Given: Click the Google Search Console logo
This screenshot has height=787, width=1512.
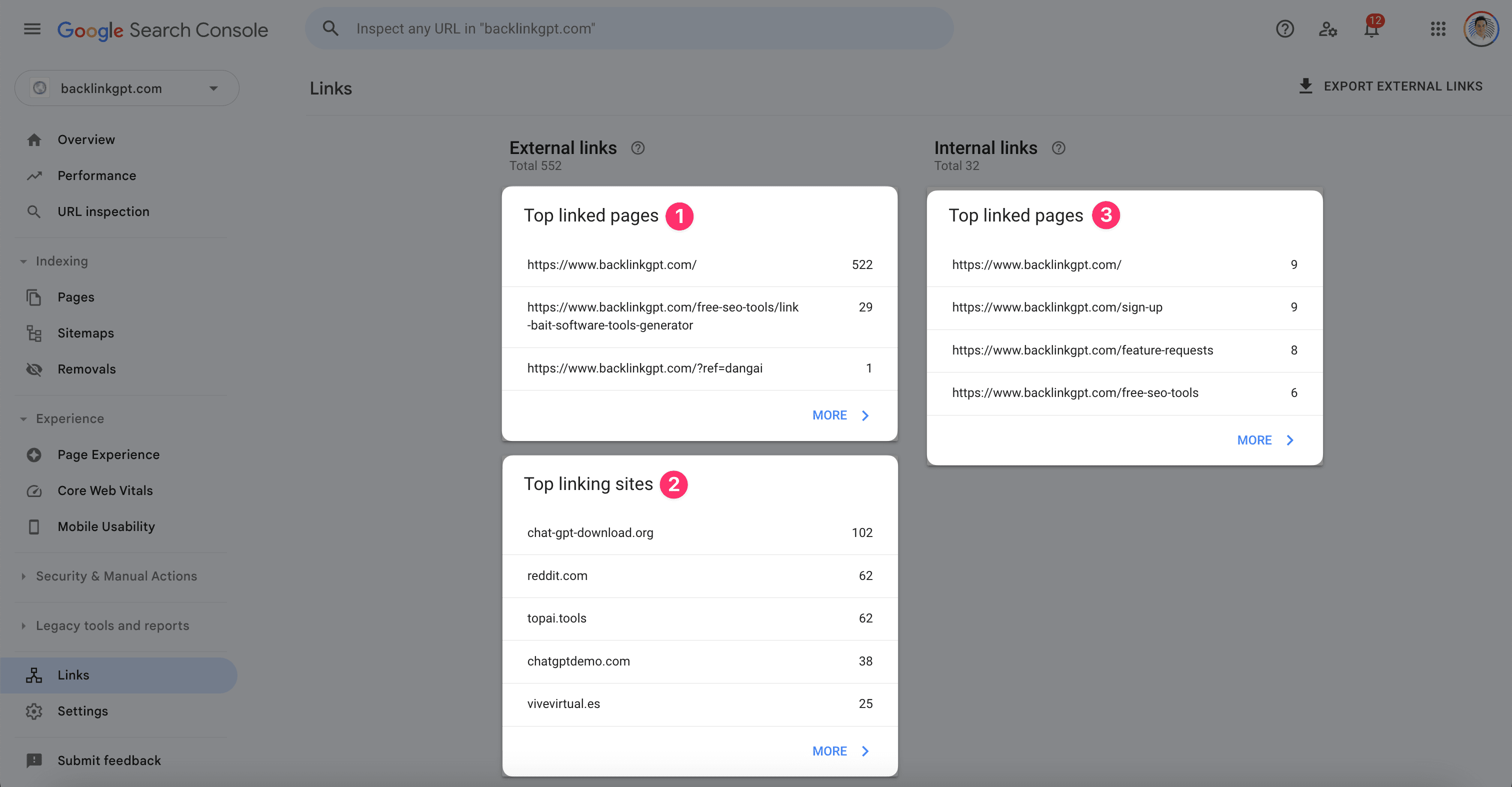Looking at the screenshot, I should [x=162, y=29].
